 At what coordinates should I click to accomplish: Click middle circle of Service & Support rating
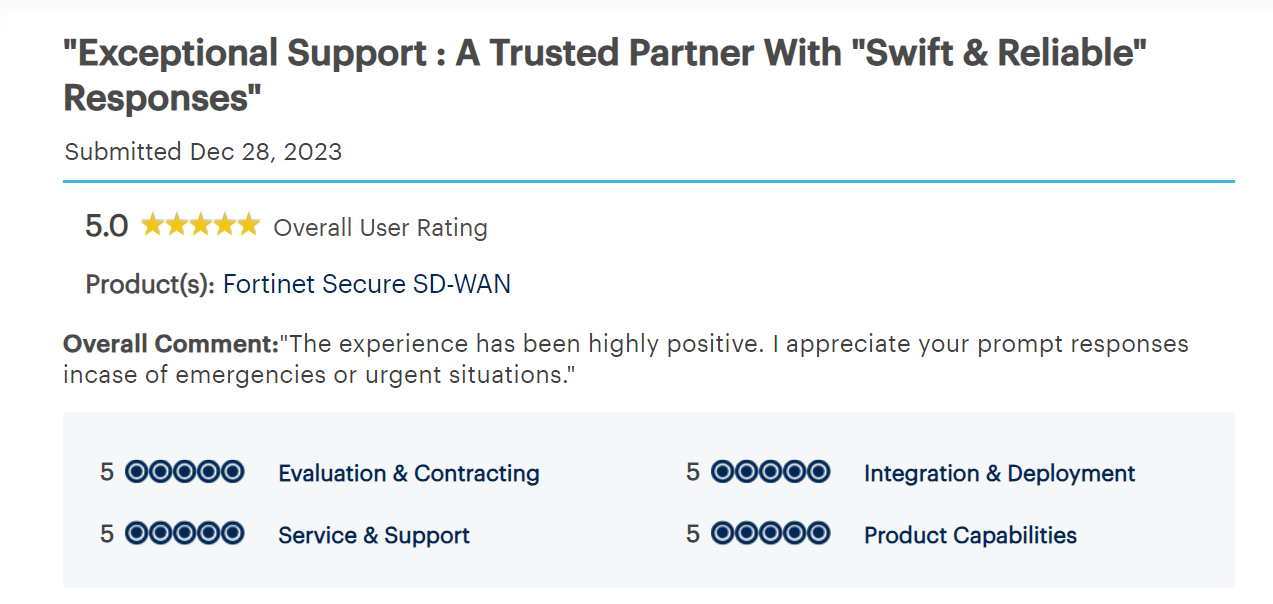click(184, 534)
